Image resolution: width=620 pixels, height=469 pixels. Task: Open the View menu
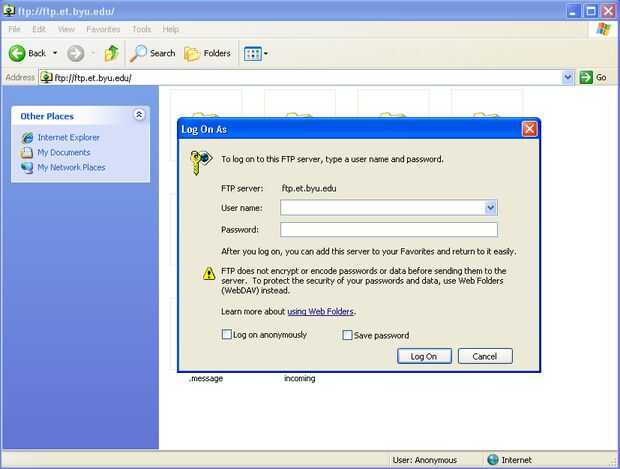(66, 29)
